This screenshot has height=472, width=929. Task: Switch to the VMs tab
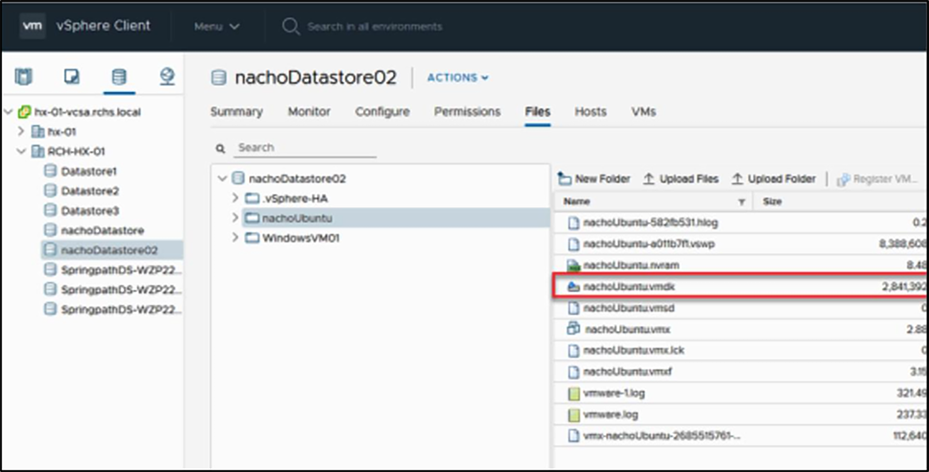(x=643, y=112)
